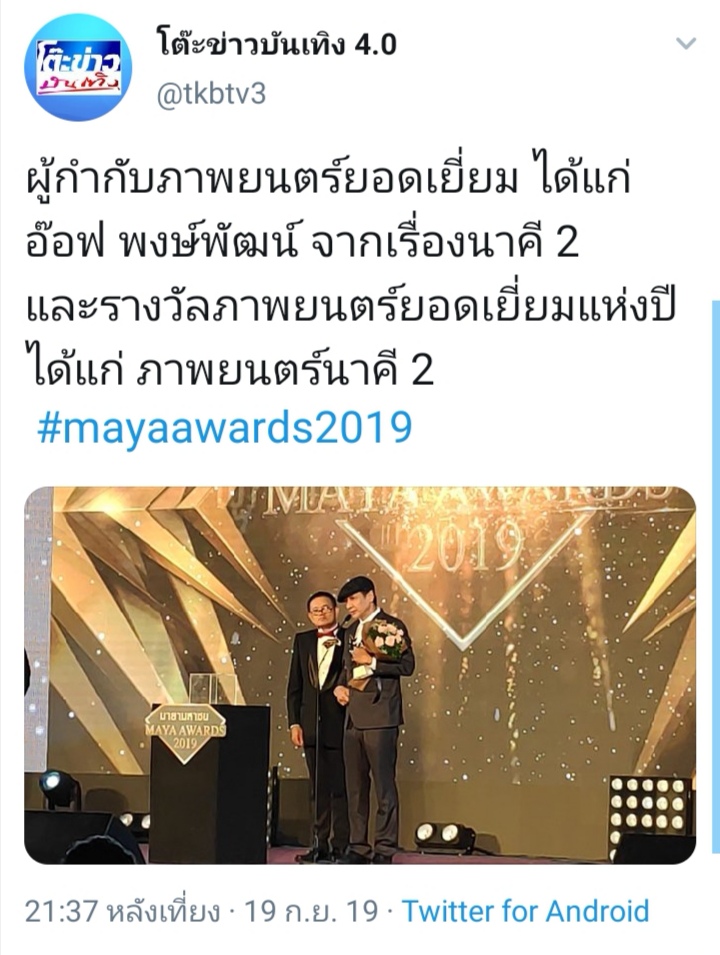Click the line อ๊อฟ พงษ์พัฒน์ จากเรื่องนาคี 2
The image size is (720, 955).
[302, 242]
